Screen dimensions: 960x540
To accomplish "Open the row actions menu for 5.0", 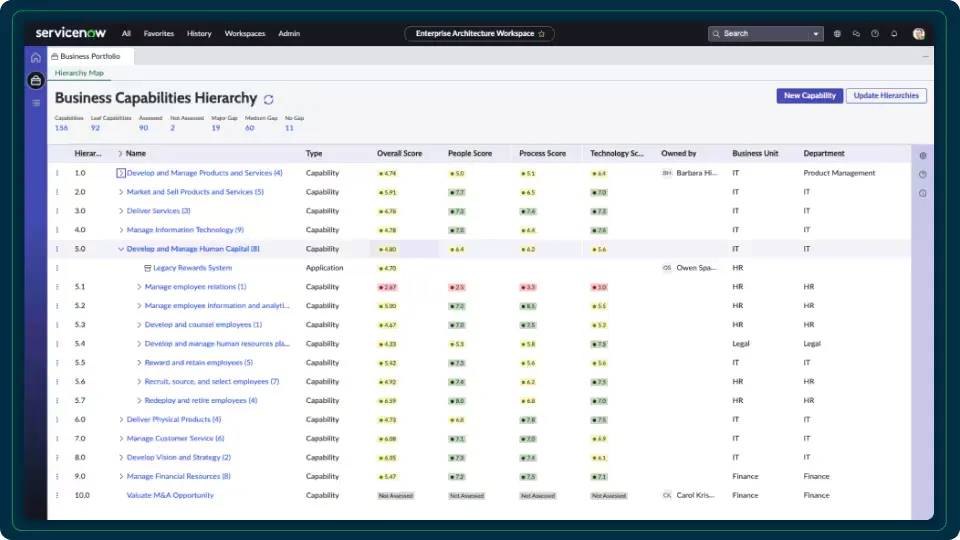I will (57, 249).
